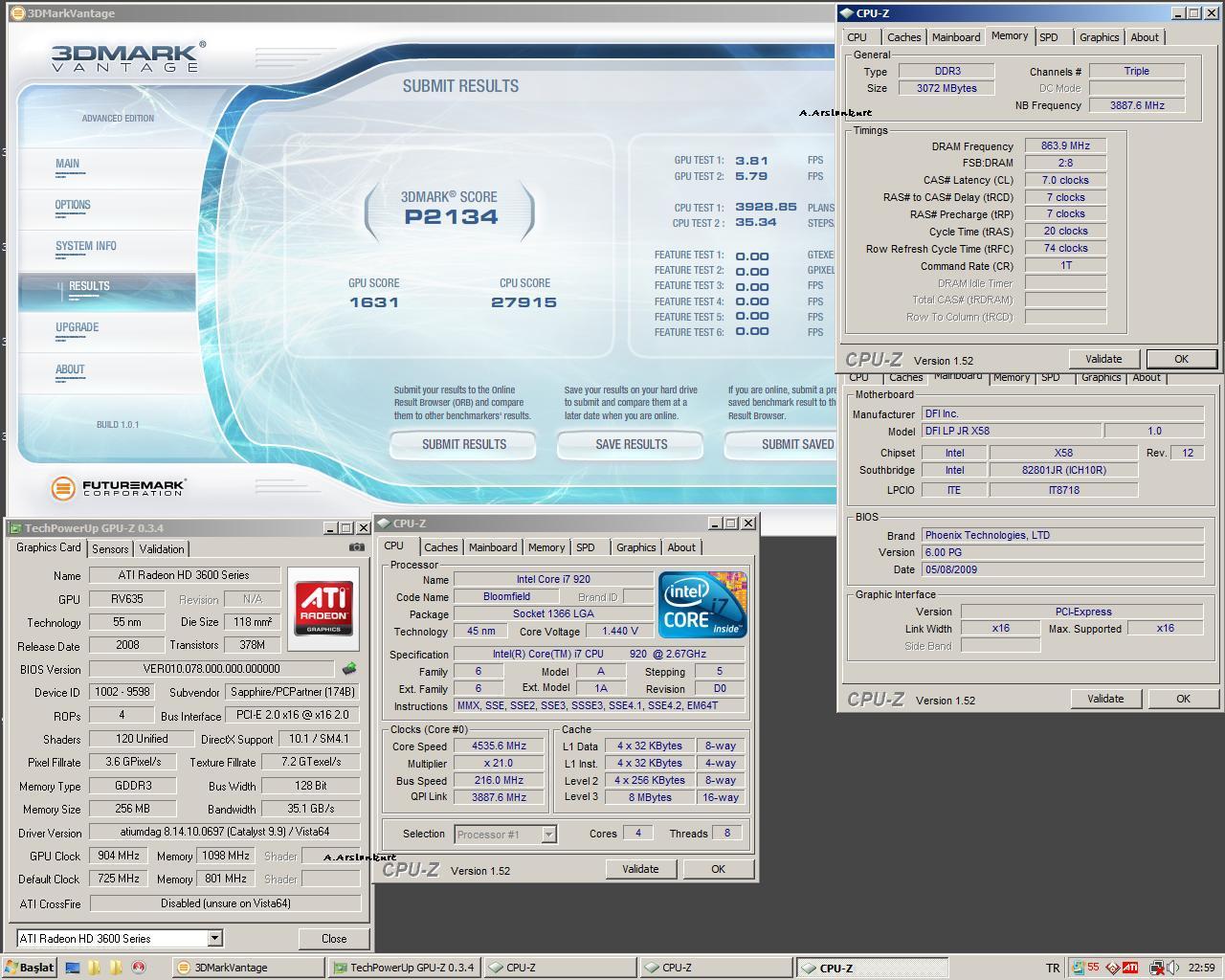Go to OPTIONS in 3DMark sidebar

point(73,205)
